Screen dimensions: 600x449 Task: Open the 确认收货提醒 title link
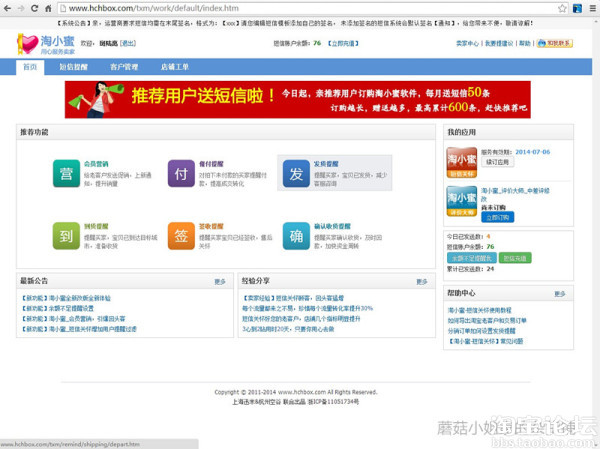click(x=332, y=226)
